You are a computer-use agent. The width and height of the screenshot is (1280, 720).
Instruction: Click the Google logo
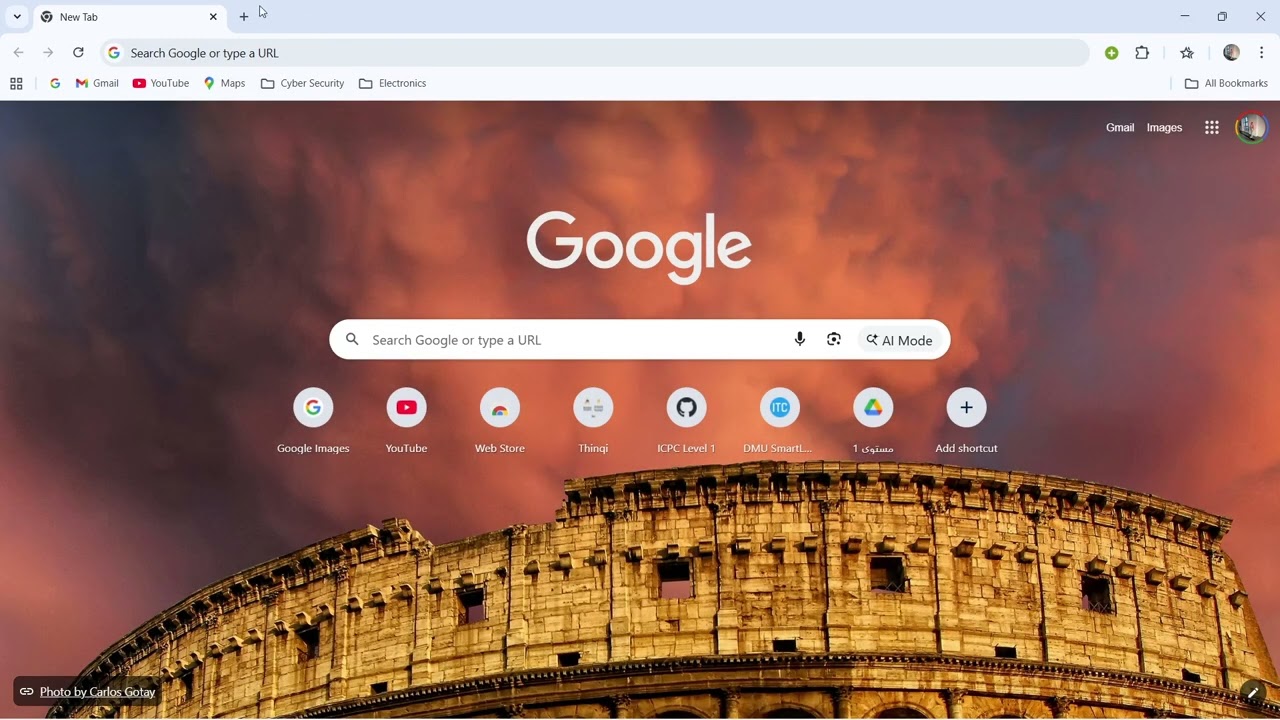coord(639,247)
